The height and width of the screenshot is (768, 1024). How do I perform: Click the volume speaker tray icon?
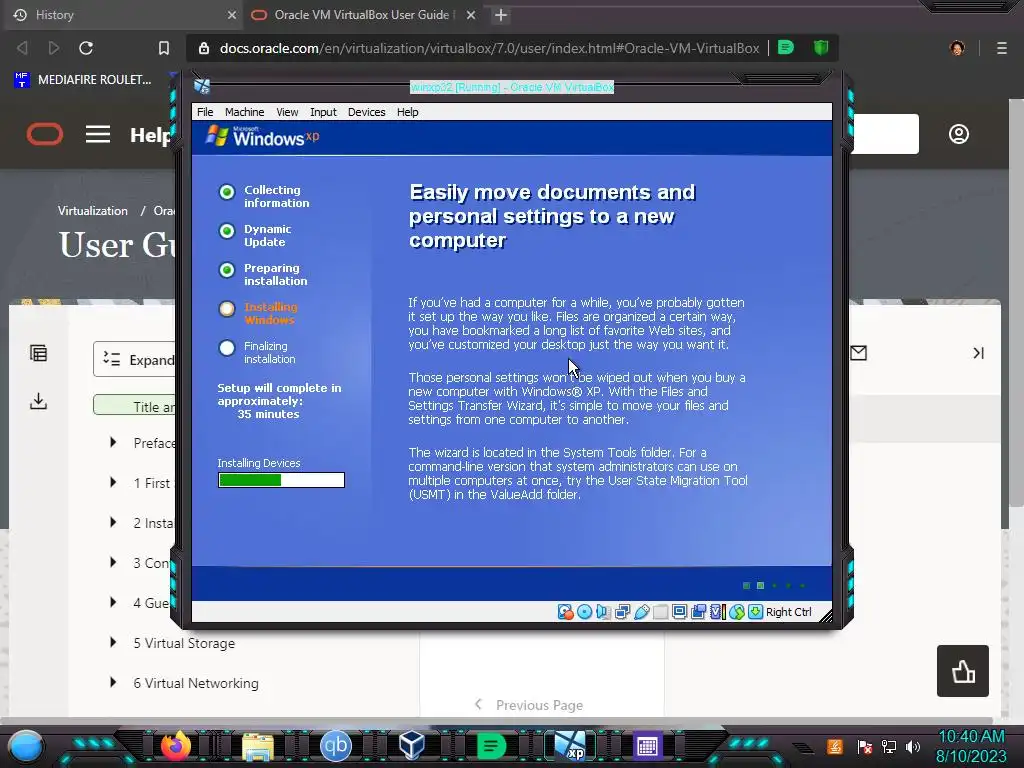point(913,746)
